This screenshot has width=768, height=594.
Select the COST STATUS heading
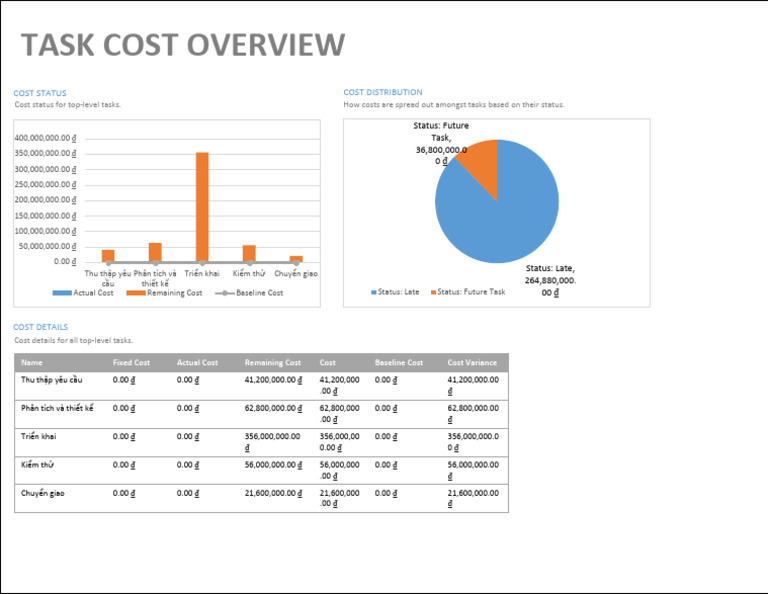(40, 93)
